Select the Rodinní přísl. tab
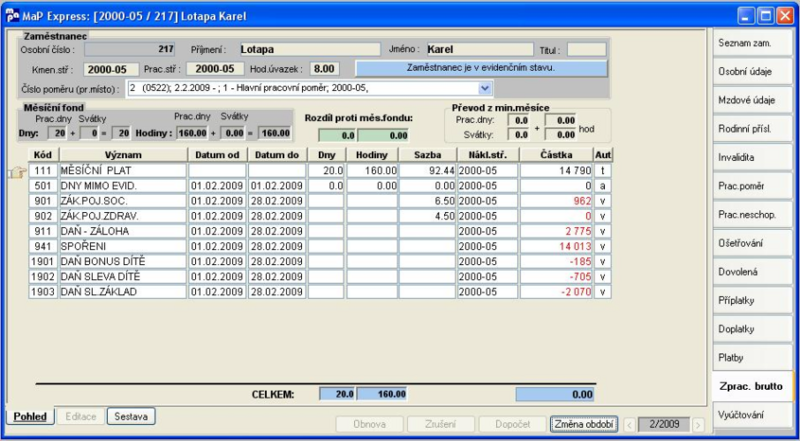Viewport: 800px width, 441px height. pyautogui.click(x=753, y=129)
